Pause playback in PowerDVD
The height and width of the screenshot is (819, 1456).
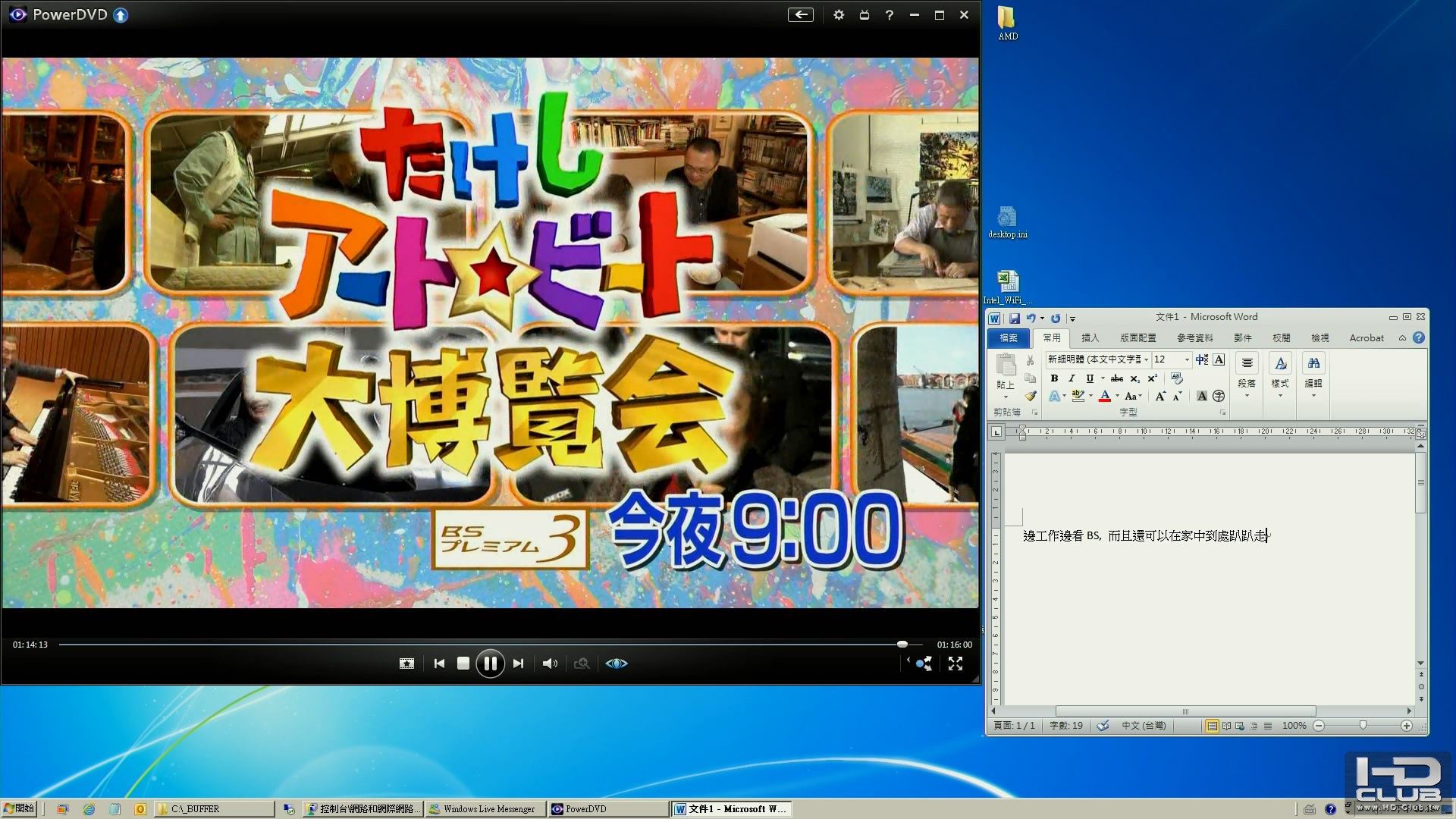tap(490, 664)
